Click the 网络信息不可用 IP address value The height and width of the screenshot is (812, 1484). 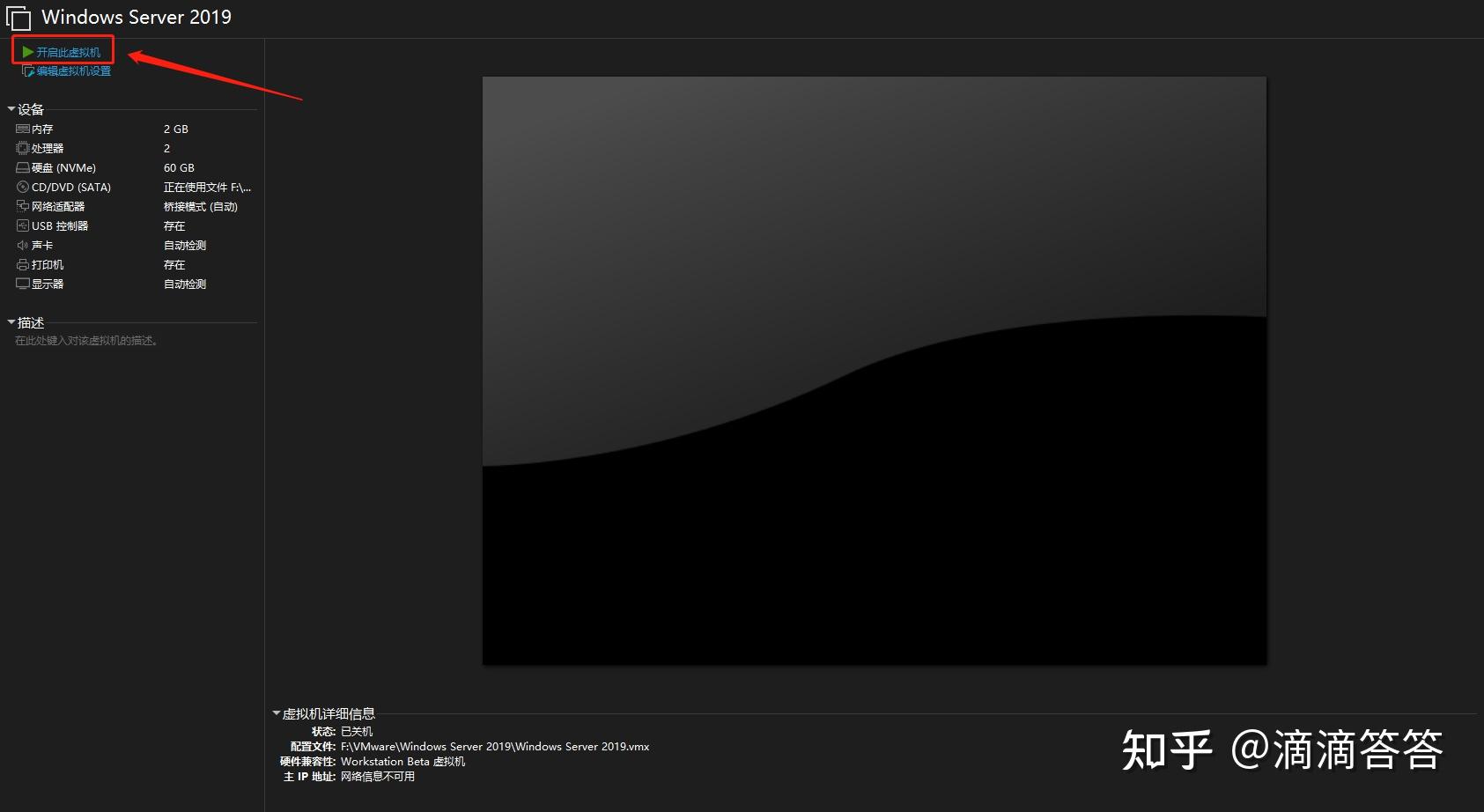[378, 776]
